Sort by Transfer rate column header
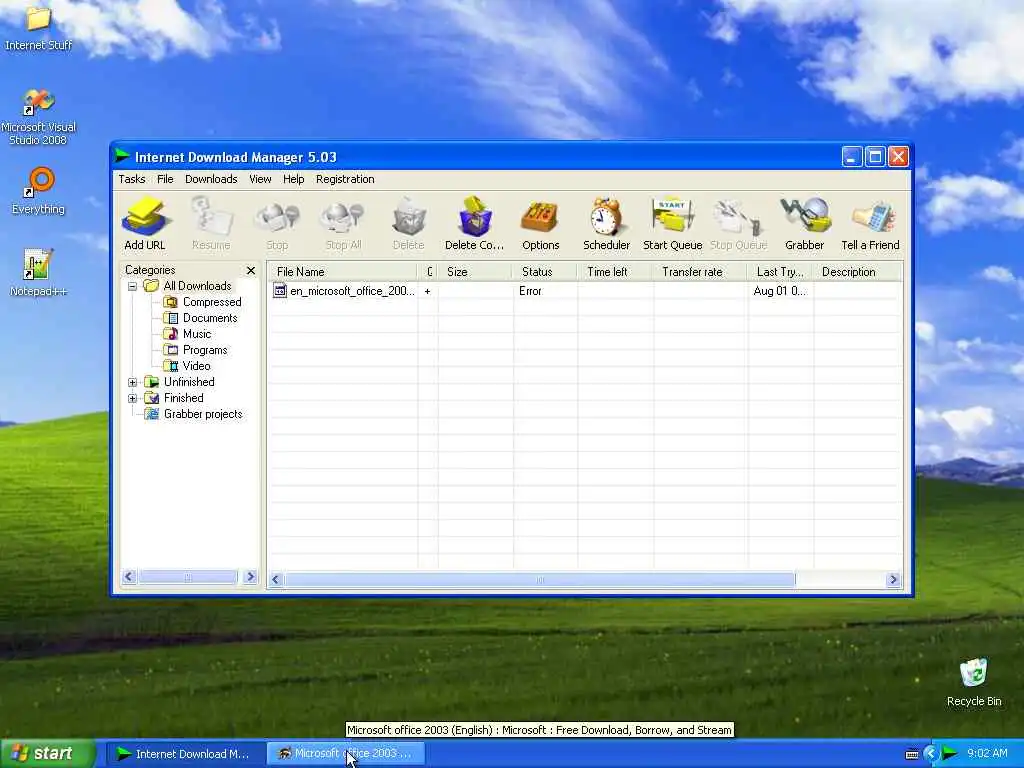The width and height of the screenshot is (1024, 768). click(x=700, y=272)
